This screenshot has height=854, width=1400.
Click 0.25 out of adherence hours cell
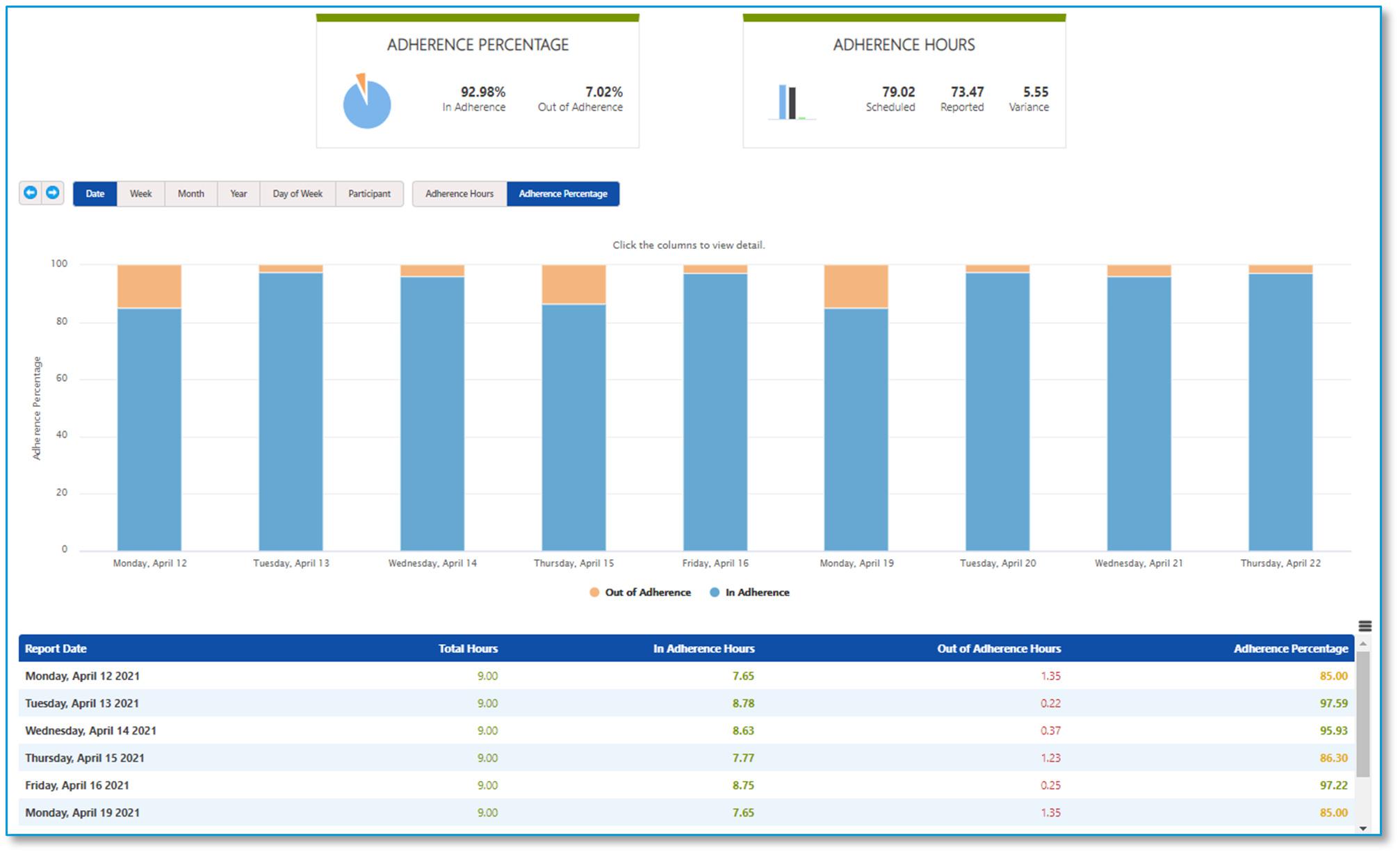(1050, 785)
